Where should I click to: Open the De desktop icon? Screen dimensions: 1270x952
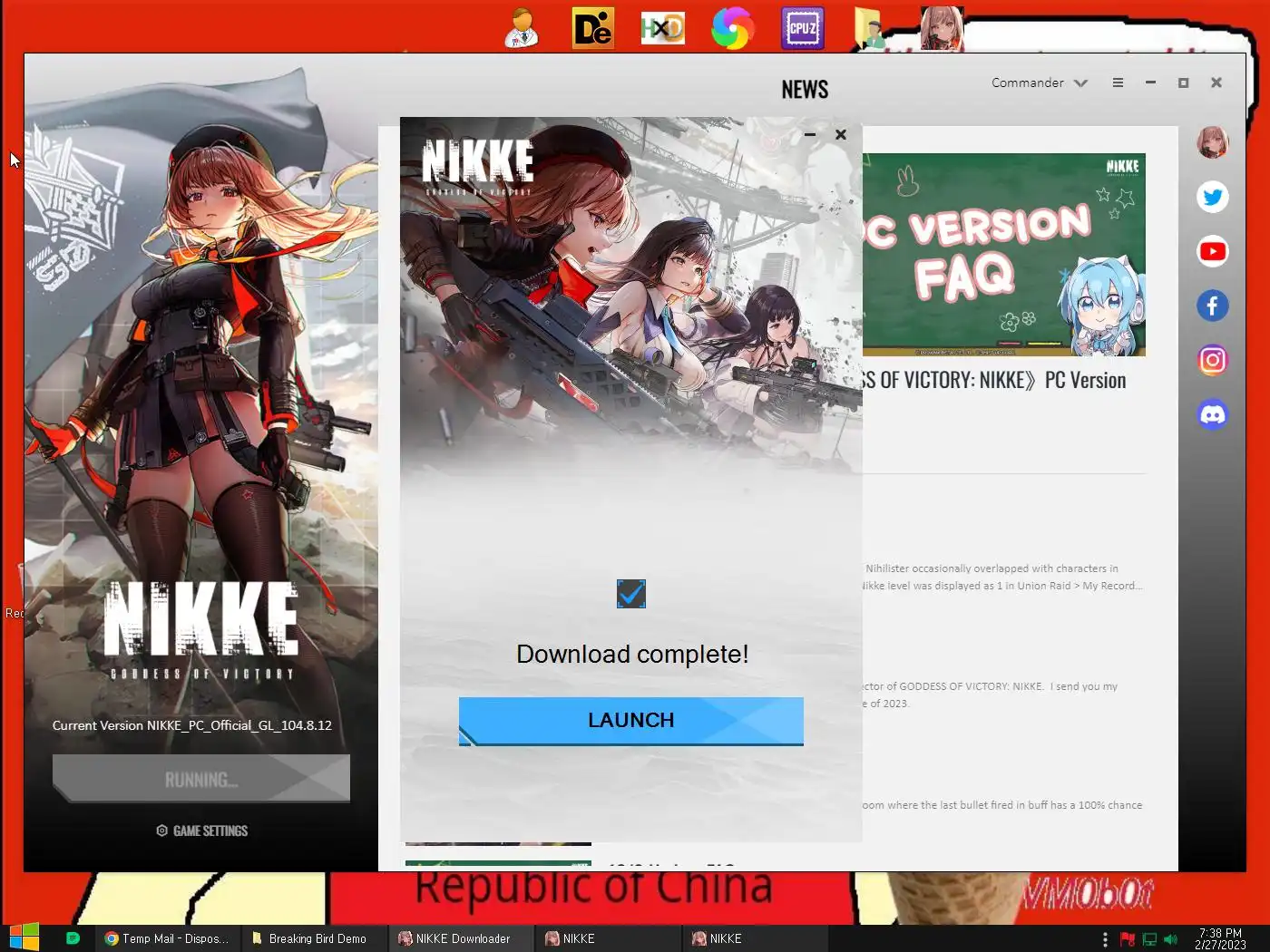[x=593, y=28]
